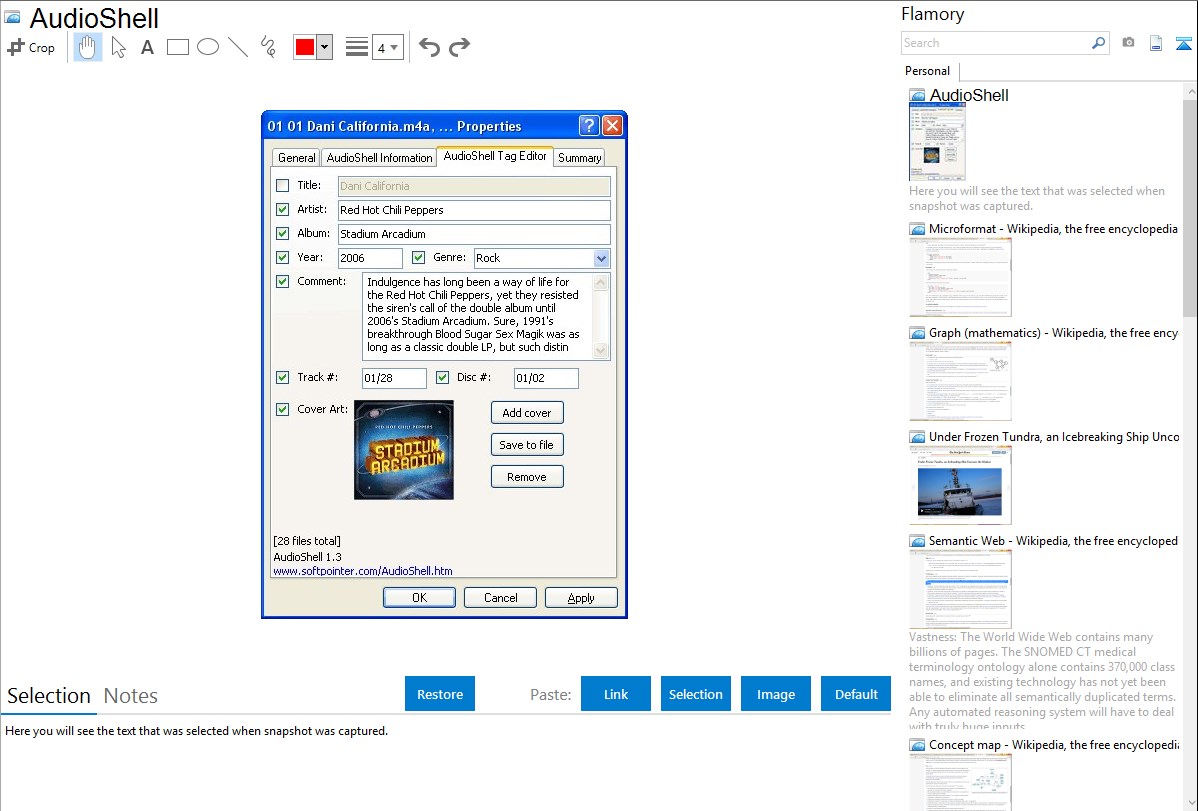This screenshot has height=811, width=1198.
Task: Click the blue upload arrow icon
Action: 1183,43
